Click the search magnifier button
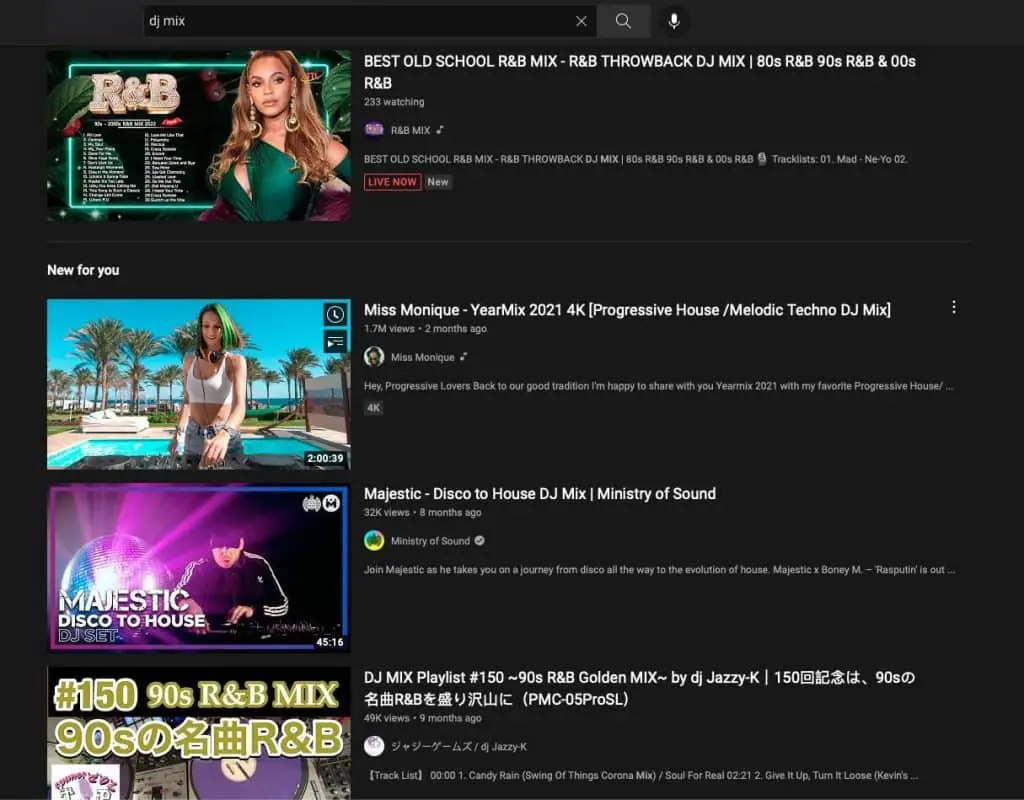The height and width of the screenshot is (800, 1024). click(623, 21)
